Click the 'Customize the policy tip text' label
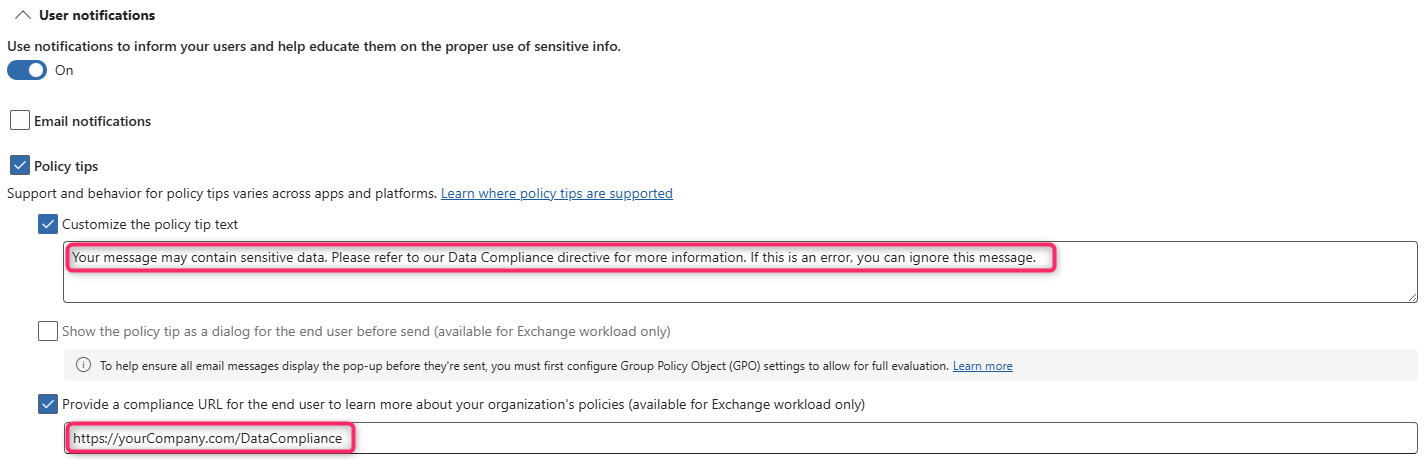Image resolution: width=1424 pixels, height=460 pixels. pyautogui.click(x=150, y=224)
